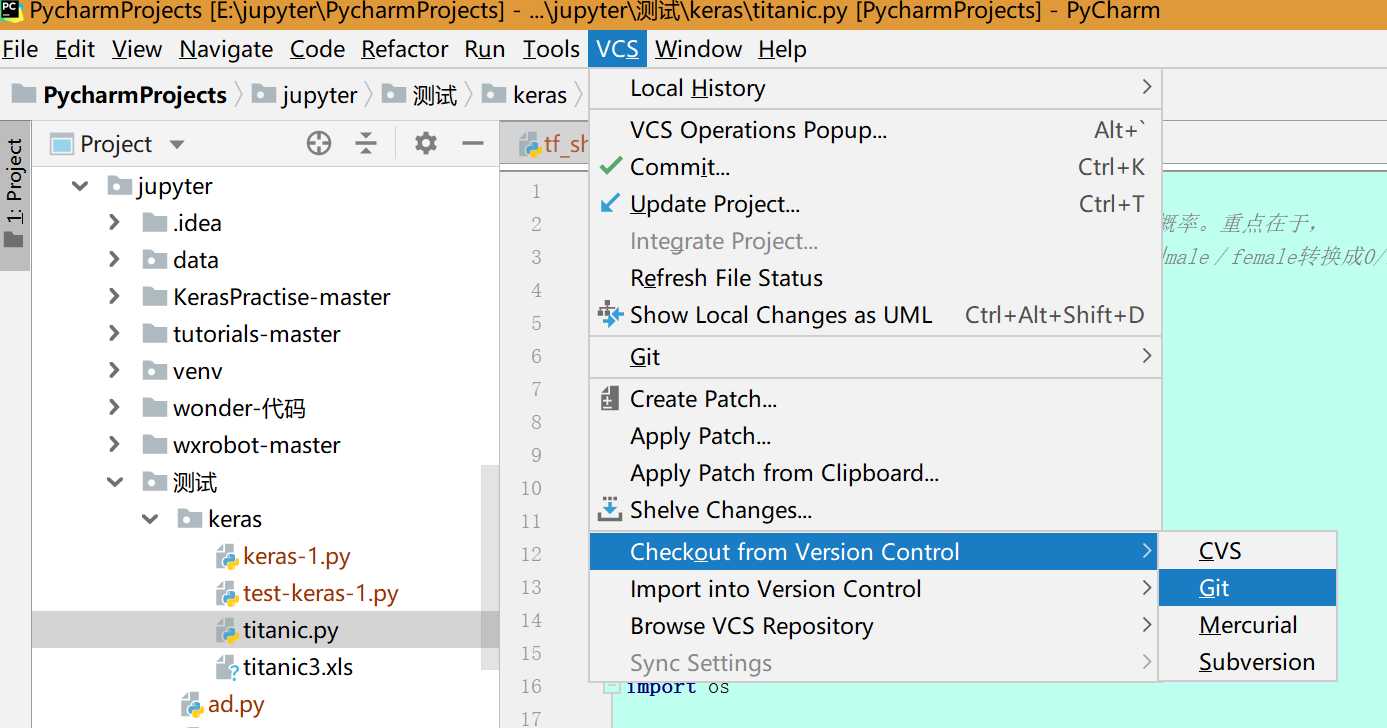Open the 1: Project side tool tab
The image size is (1387, 728).
(x=14, y=195)
